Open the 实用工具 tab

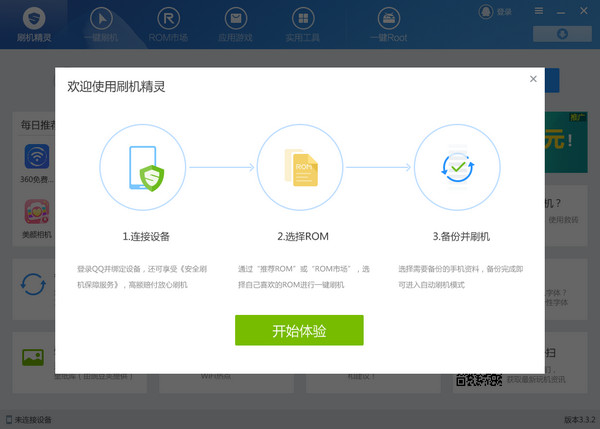(303, 25)
